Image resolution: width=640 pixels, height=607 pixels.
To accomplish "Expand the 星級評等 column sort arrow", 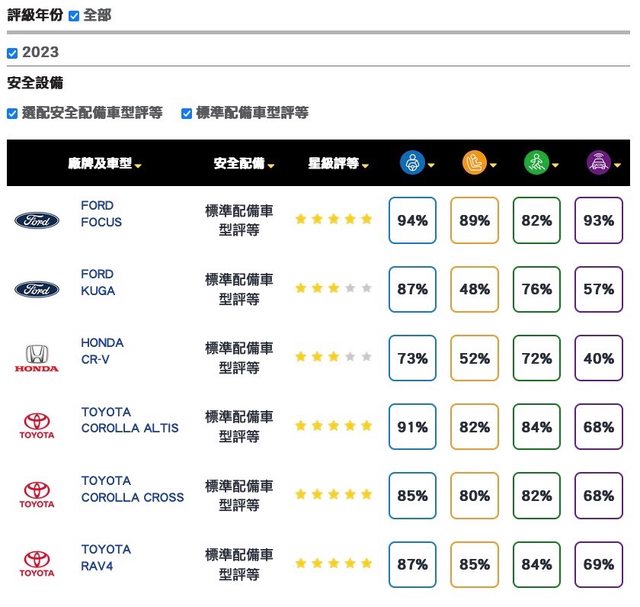I will point(366,165).
